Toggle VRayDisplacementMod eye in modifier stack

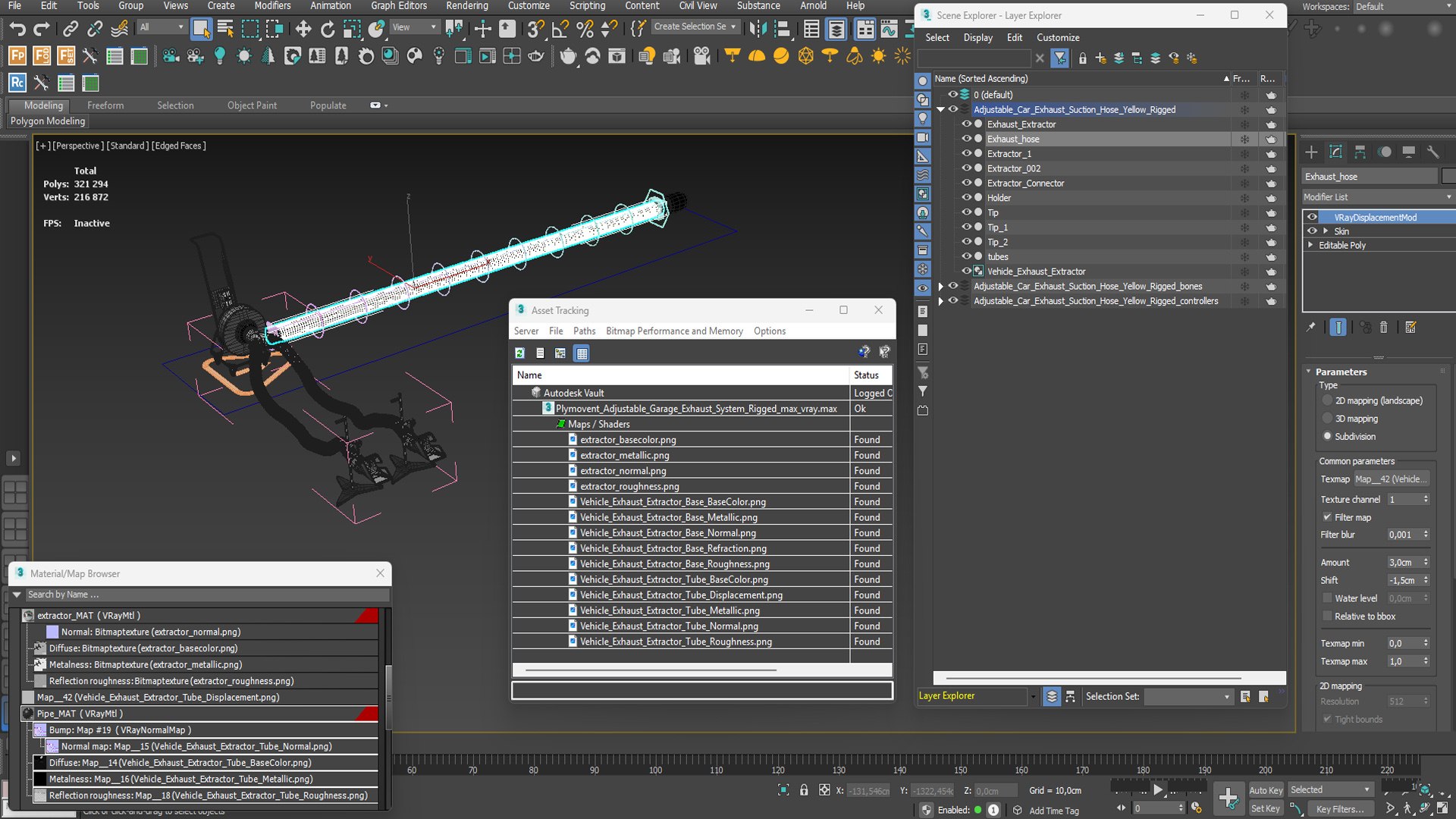click(1312, 217)
